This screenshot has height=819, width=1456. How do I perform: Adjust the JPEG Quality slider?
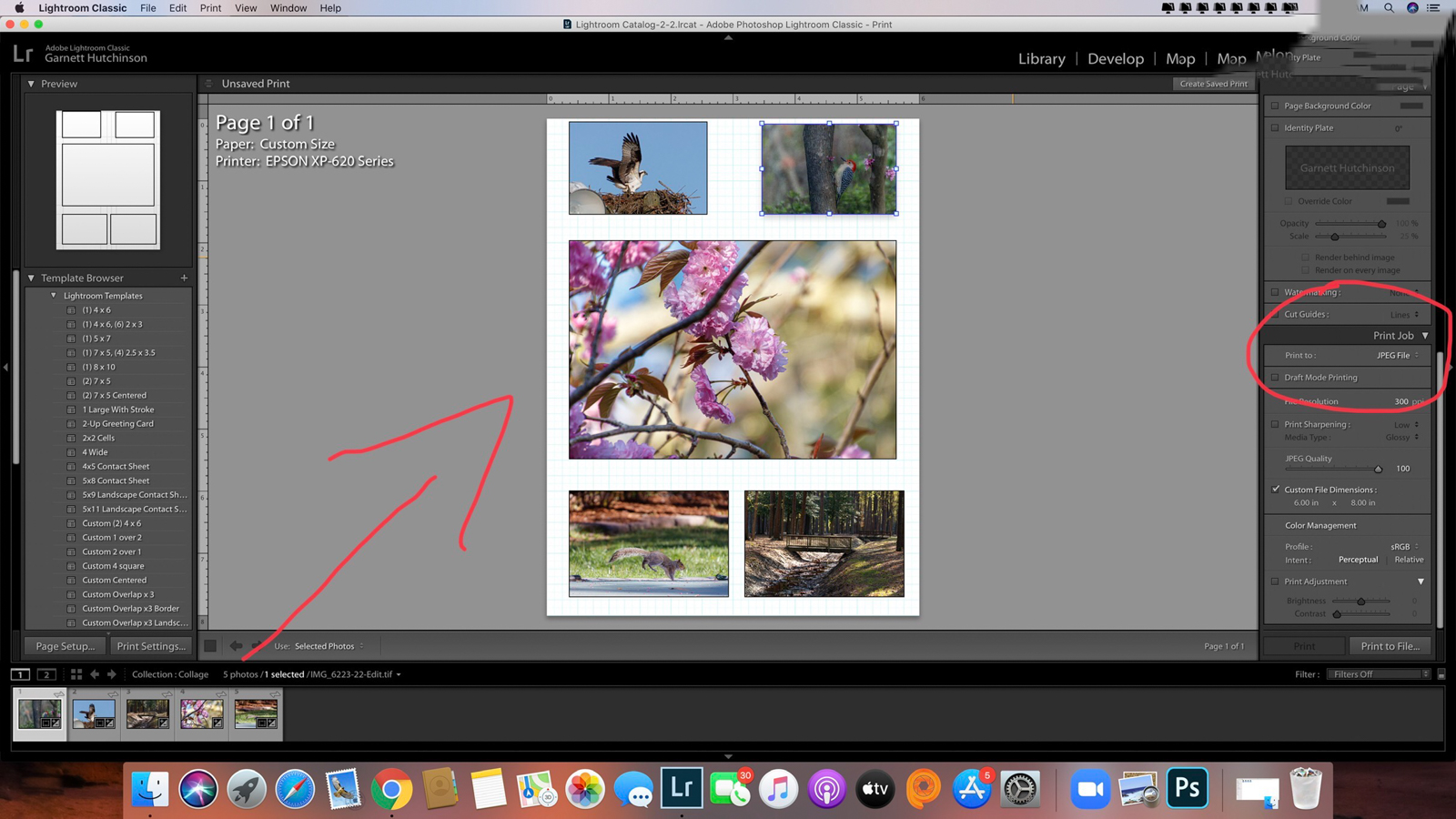point(1380,469)
